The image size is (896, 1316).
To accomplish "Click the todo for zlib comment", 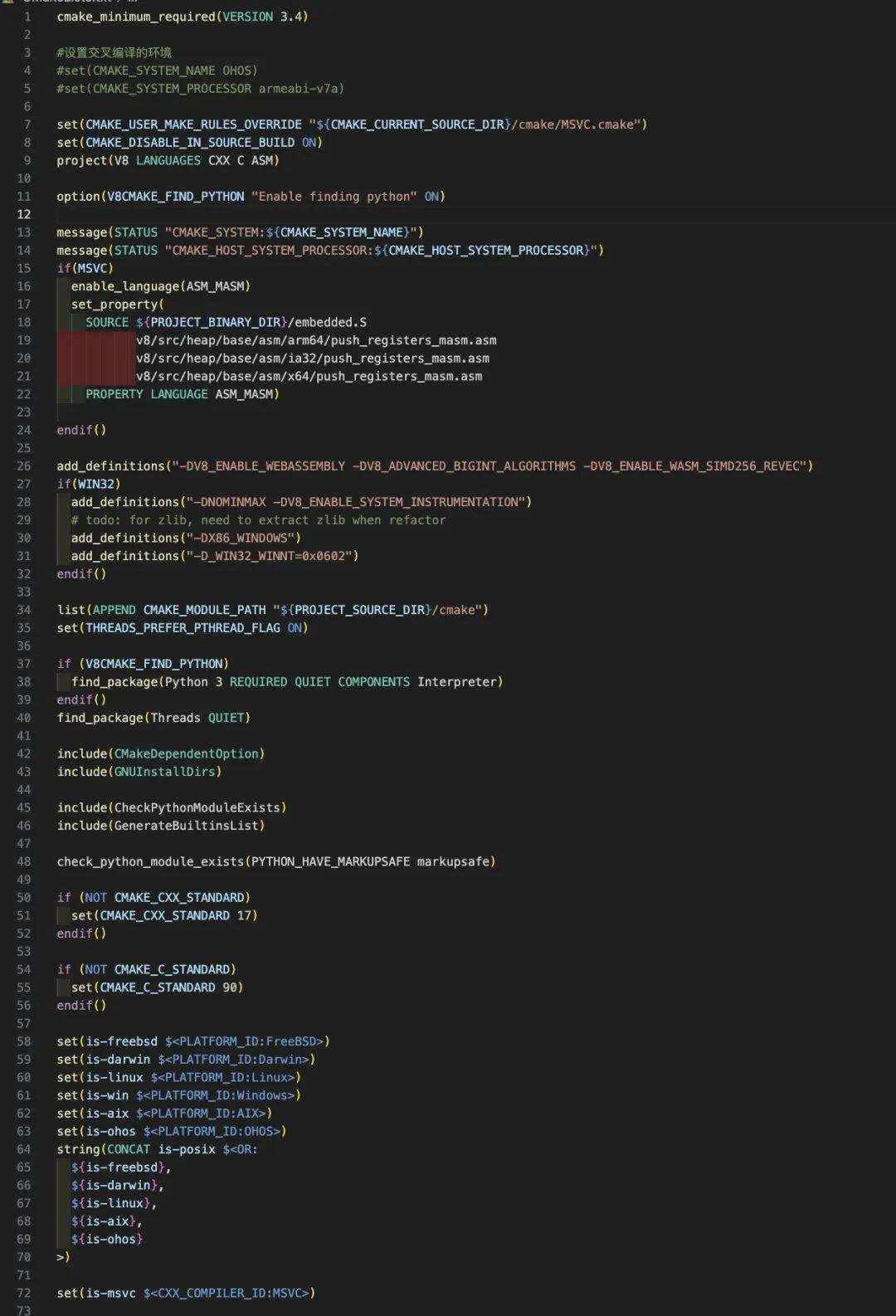I will [x=258, y=519].
